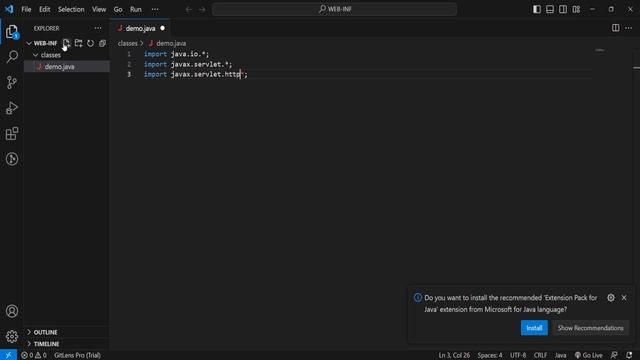Change UTF-8 file encoding
This screenshot has width=640, height=360.
click(518, 355)
